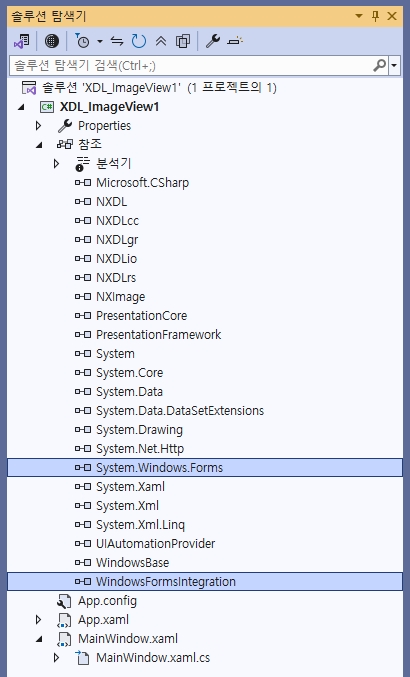Screen dimensions: 410x677
Task: Collapse the 참조 references node
Action: pos(39,145)
